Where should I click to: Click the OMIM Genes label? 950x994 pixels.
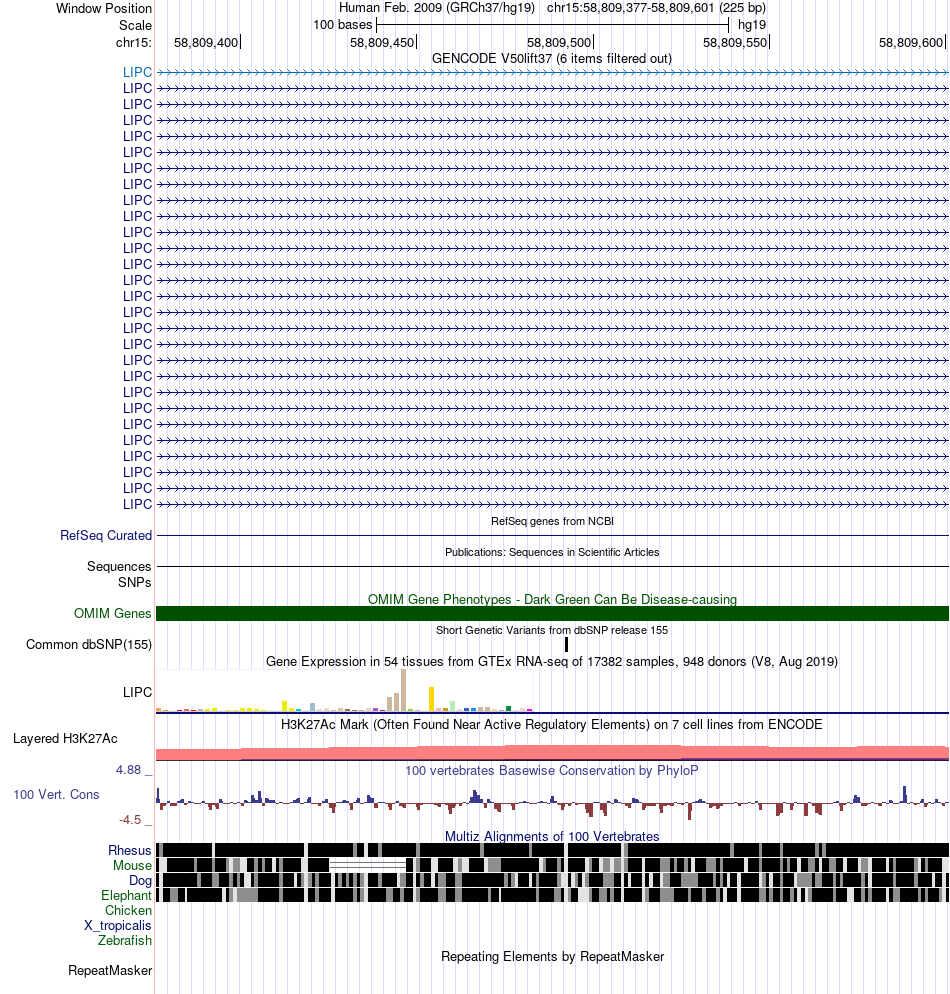pos(113,613)
